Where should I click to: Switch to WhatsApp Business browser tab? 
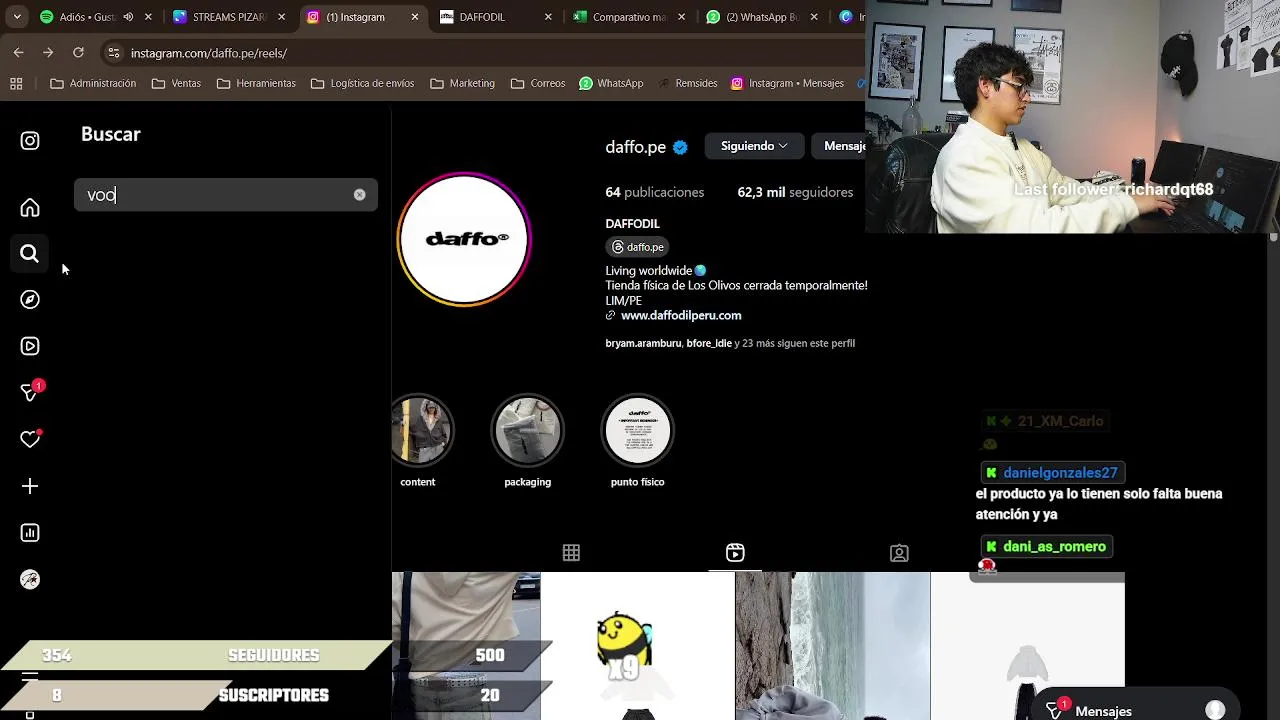(x=762, y=17)
